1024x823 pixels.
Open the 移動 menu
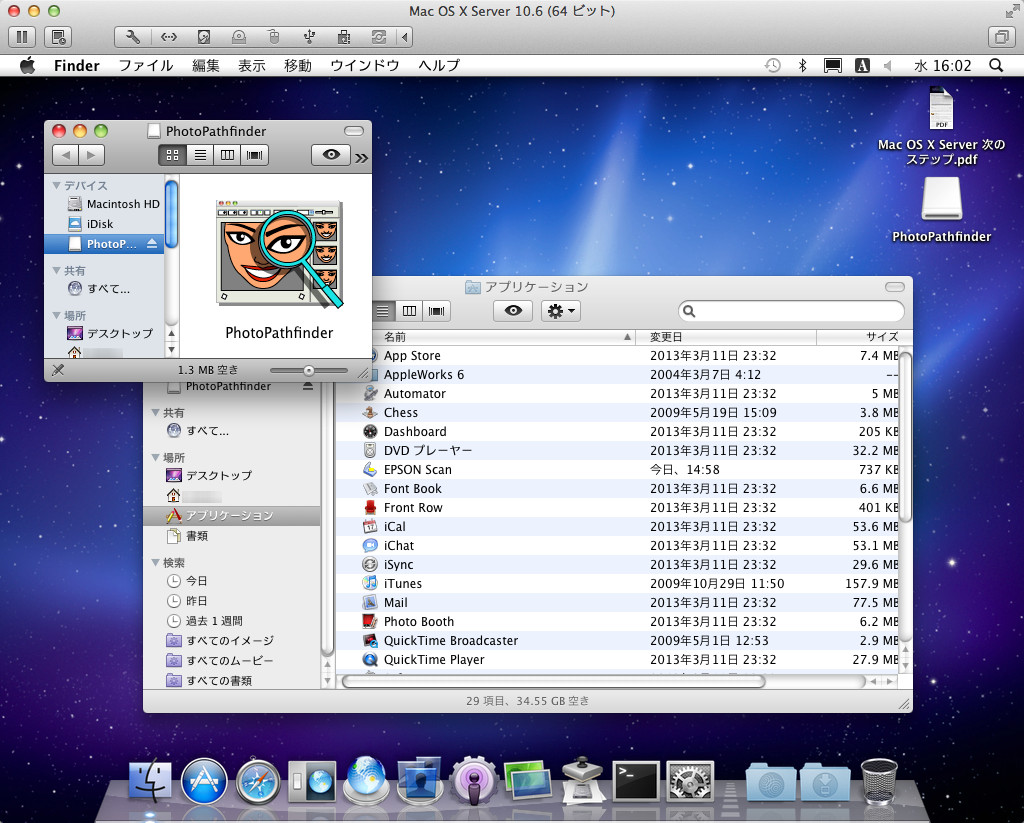click(298, 65)
